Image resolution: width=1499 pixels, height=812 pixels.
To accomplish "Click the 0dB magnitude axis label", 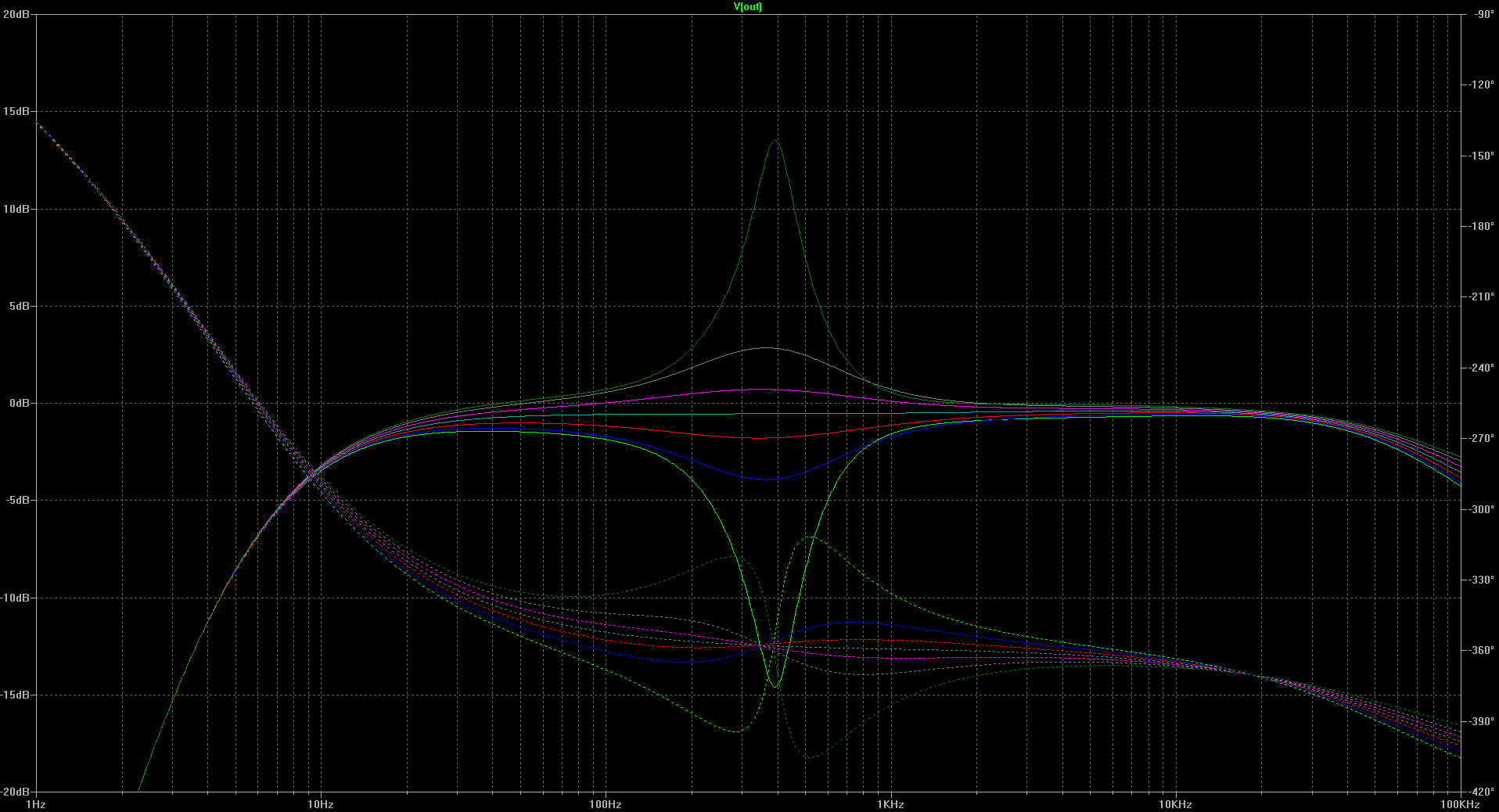I will click(x=19, y=403).
